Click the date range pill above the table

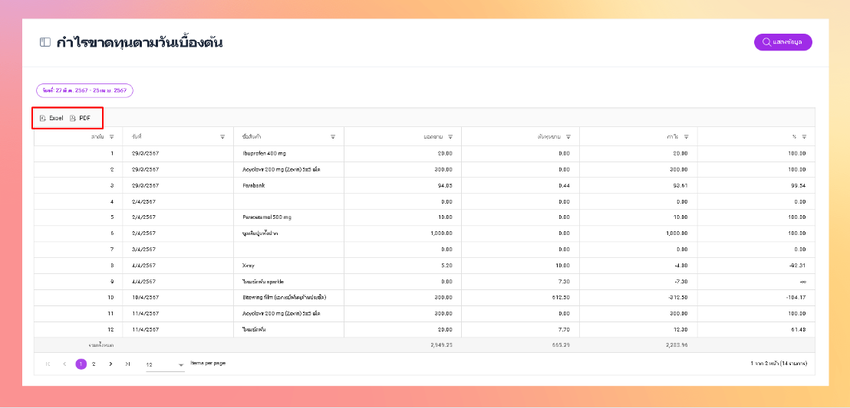[x=85, y=90]
